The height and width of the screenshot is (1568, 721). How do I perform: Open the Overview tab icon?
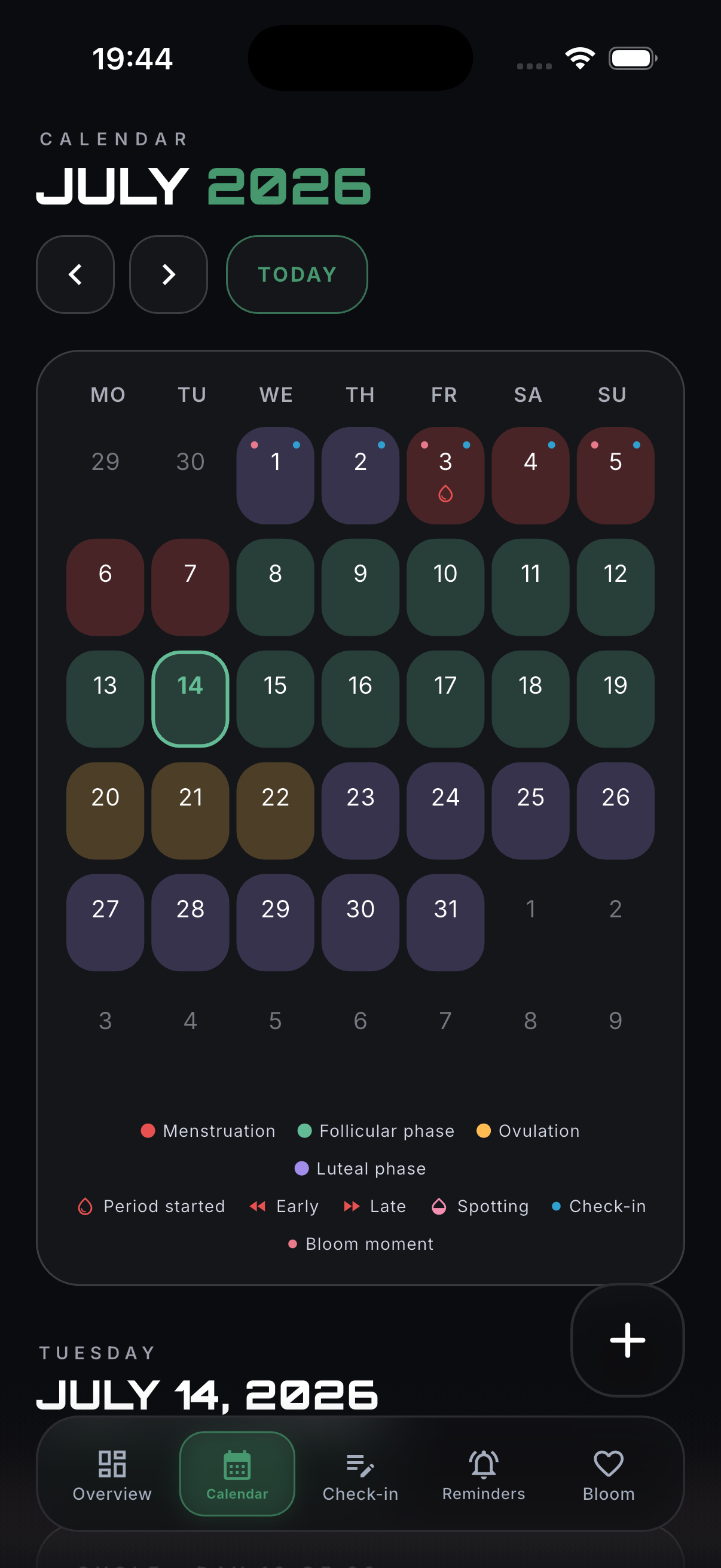pos(112,1464)
